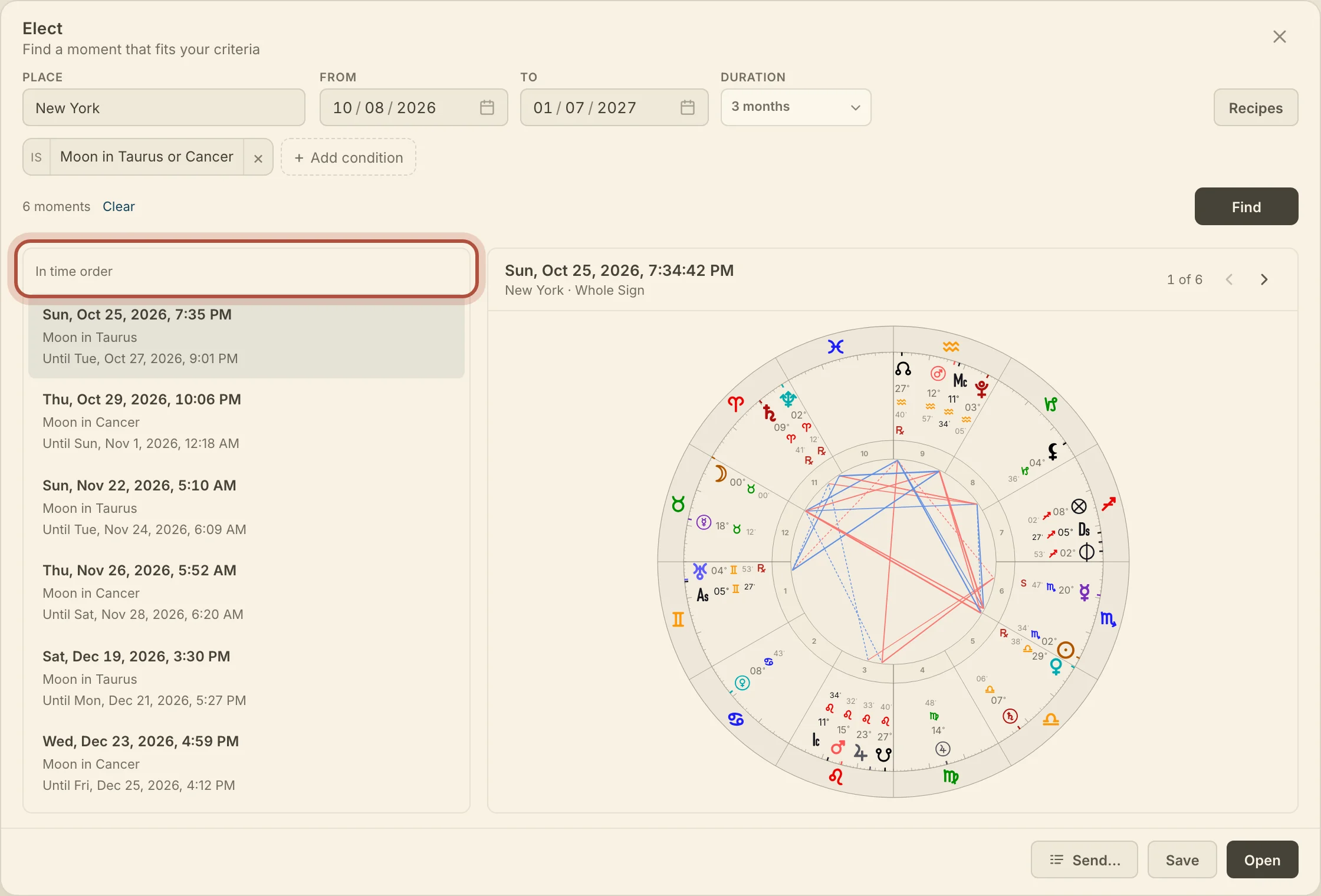1321x896 pixels.
Task: Open the Duration 3 months dropdown
Action: coord(796,107)
